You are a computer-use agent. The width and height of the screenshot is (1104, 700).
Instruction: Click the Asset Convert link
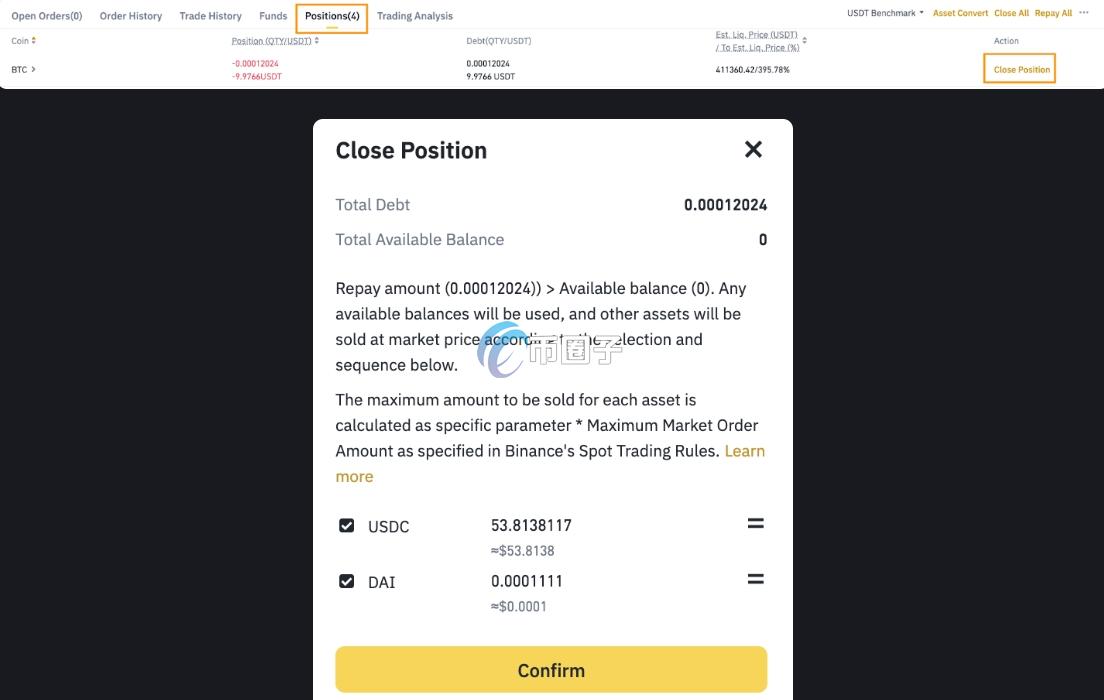click(x=960, y=14)
